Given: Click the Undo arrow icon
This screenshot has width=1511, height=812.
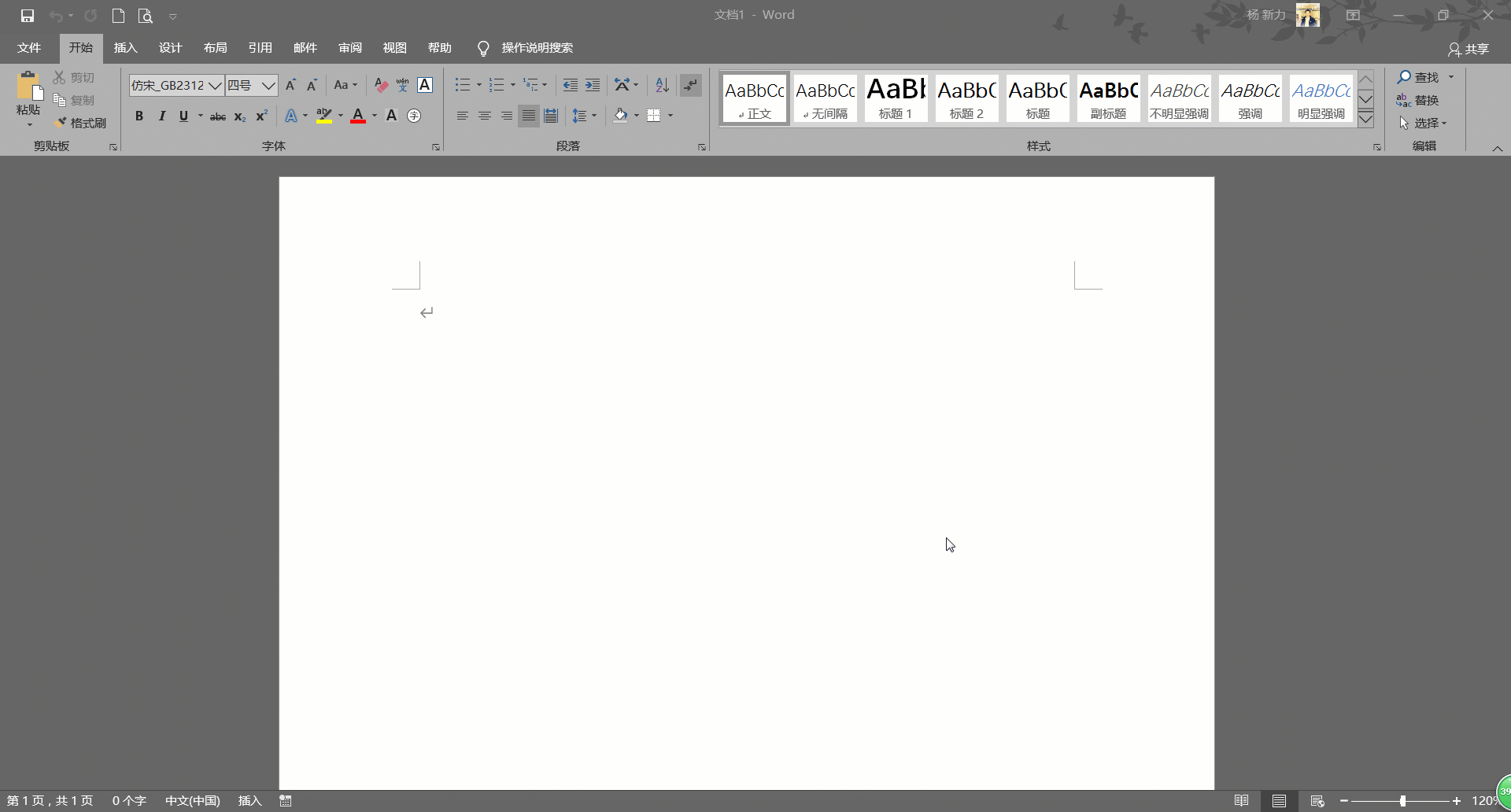Looking at the screenshot, I should (55, 16).
